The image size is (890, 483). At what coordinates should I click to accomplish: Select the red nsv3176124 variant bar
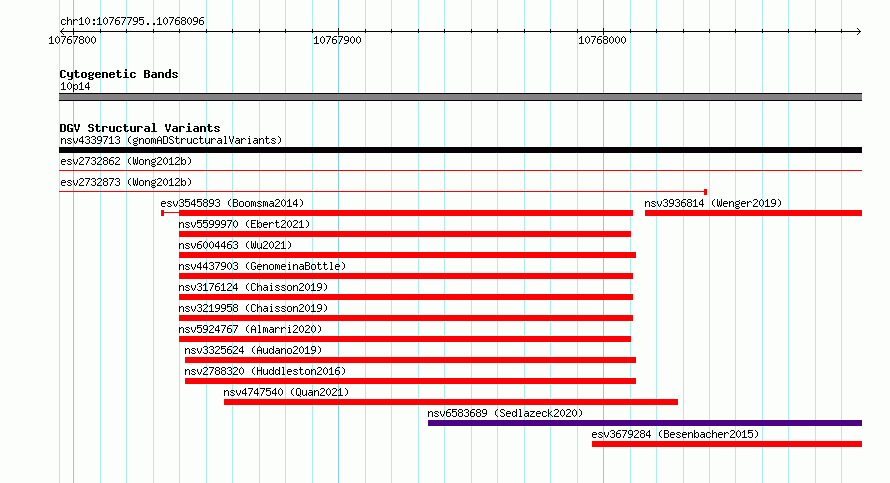point(406,297)
